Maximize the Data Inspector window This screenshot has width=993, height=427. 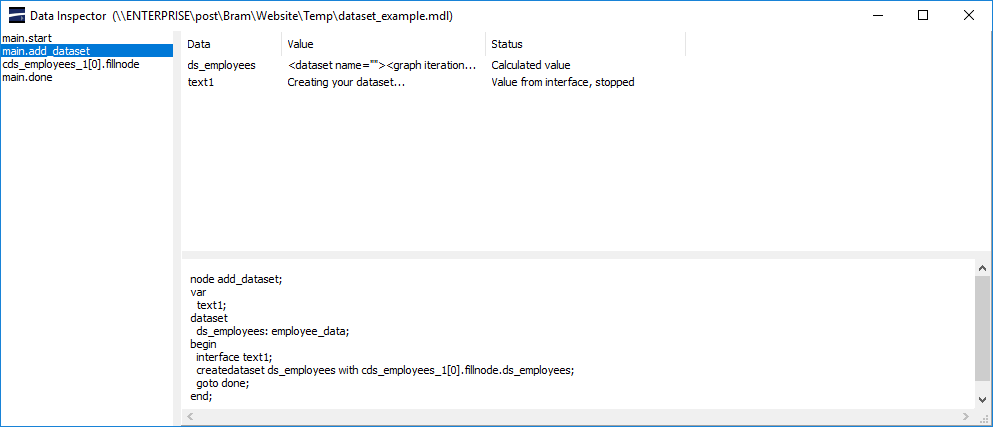923,15
